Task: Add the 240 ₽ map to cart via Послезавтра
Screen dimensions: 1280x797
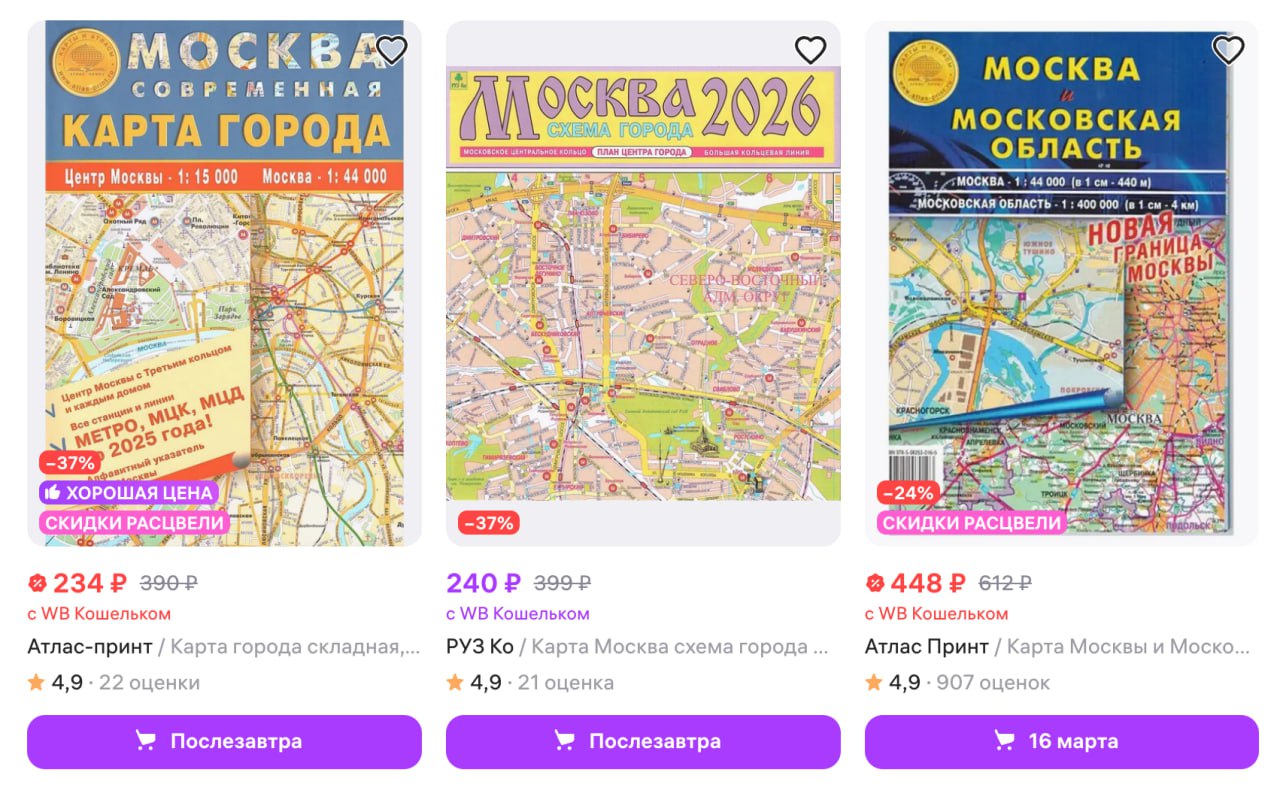Action: click(x=643, y=741)
